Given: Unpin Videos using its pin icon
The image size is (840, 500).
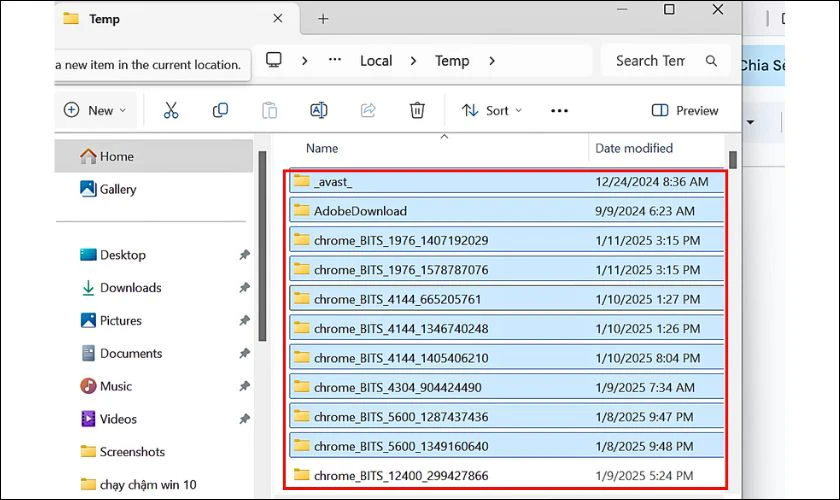Looking at the screenshot, I should tap(244, 419).
